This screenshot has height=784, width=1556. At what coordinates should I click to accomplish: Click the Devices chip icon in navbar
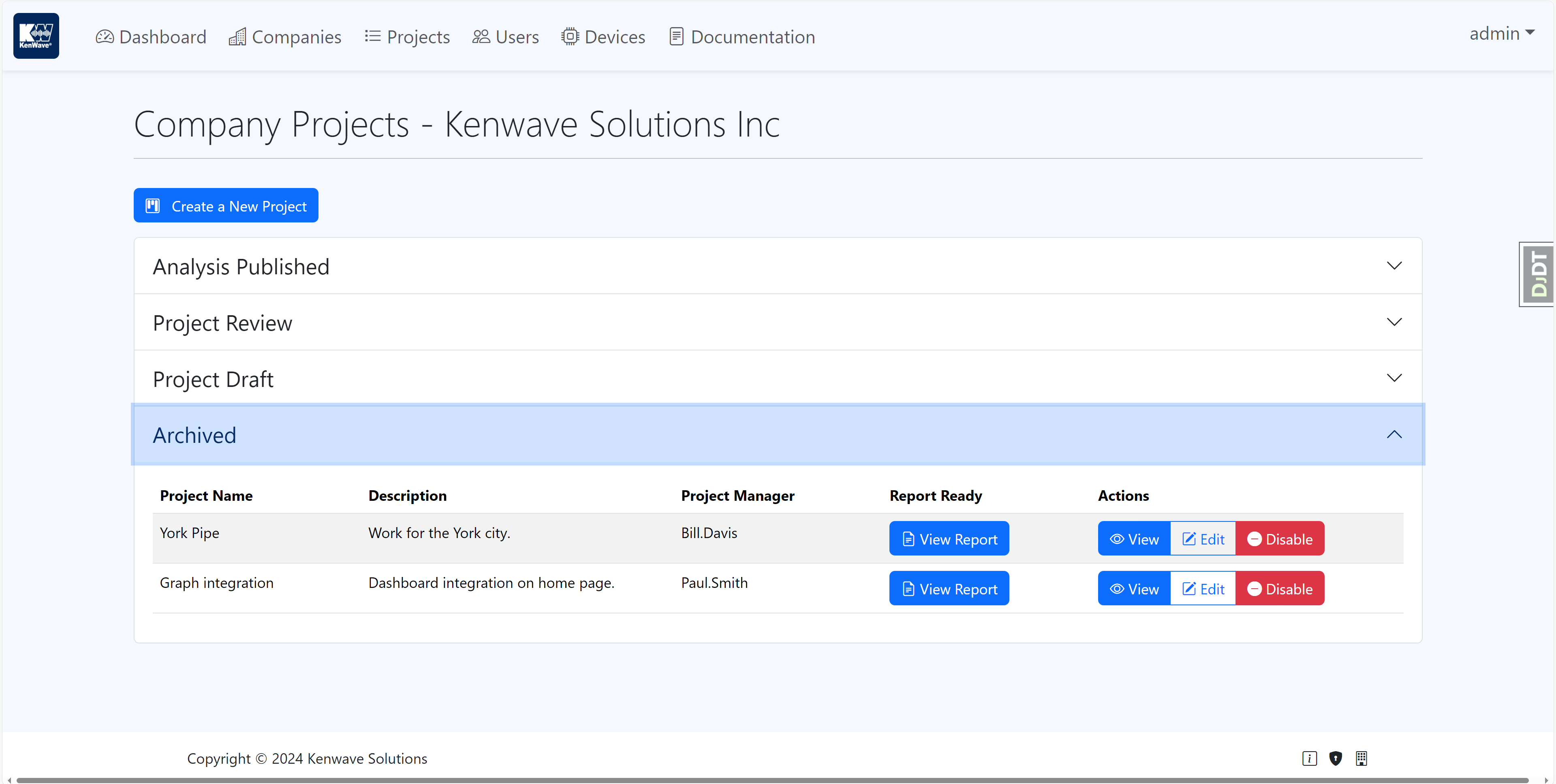click(x=570, y=37)
